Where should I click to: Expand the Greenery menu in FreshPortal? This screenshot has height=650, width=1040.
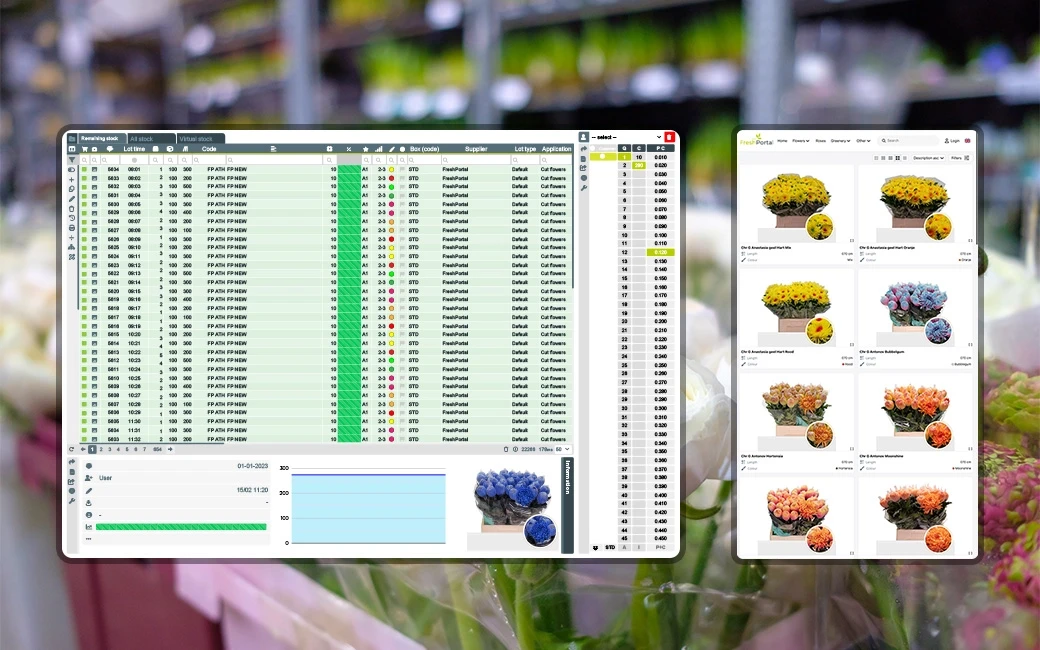pyautogui.click(x=840, y=141)
